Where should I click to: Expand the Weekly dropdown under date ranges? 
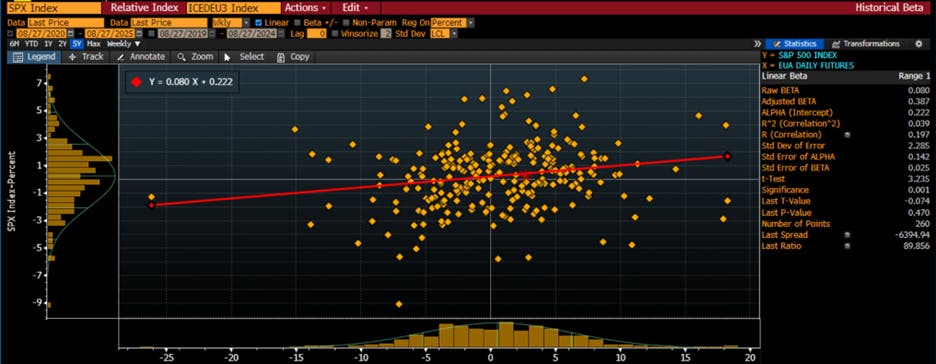click(x=124, y=44)
